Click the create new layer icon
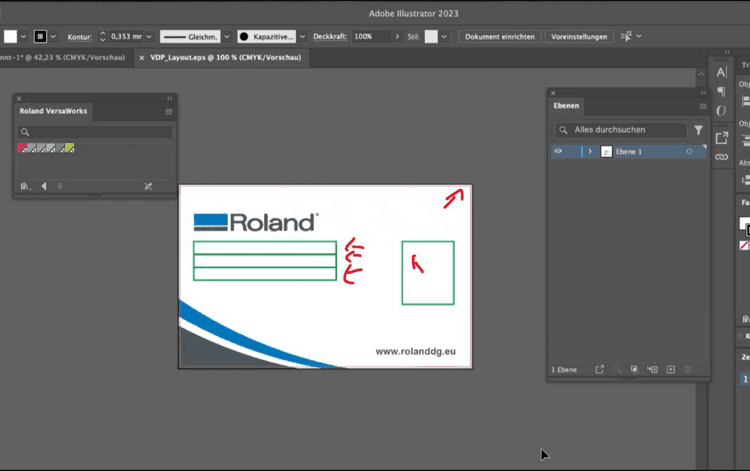This screenshot has height=471, width=750. tap(671, 369)
